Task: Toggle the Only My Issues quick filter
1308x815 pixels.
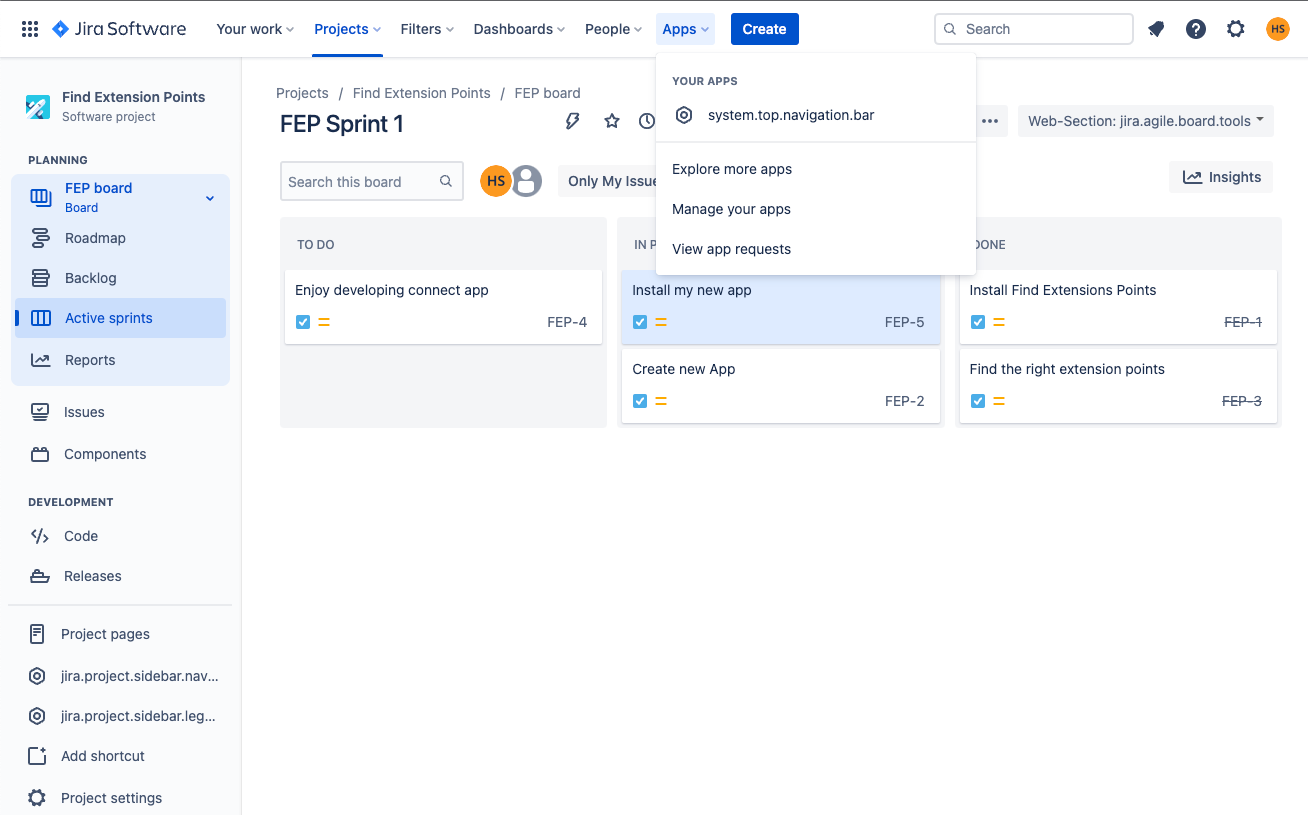Action: coord(608,181)
